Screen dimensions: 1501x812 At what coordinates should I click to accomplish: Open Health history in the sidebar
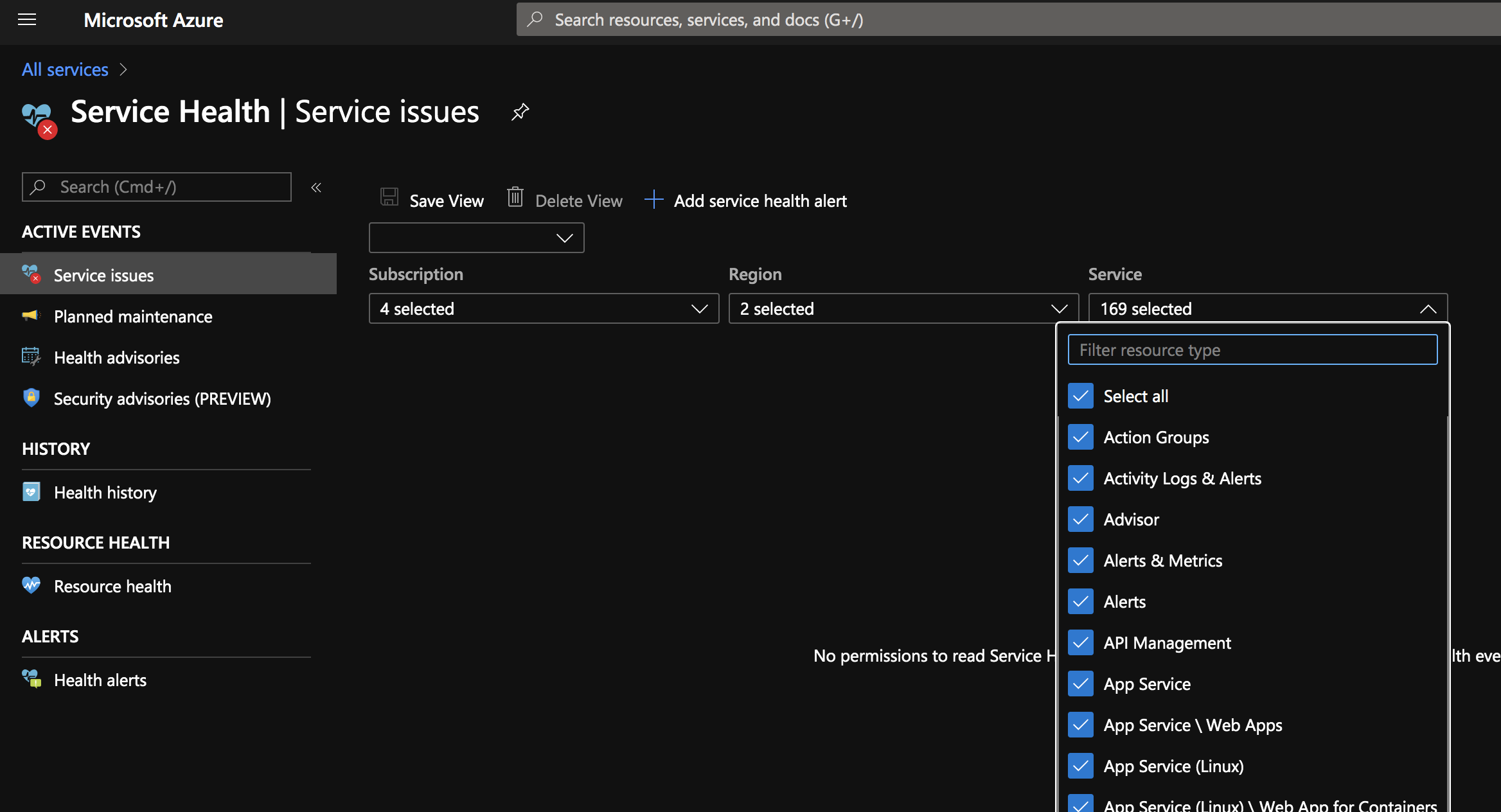click(168, 491)
